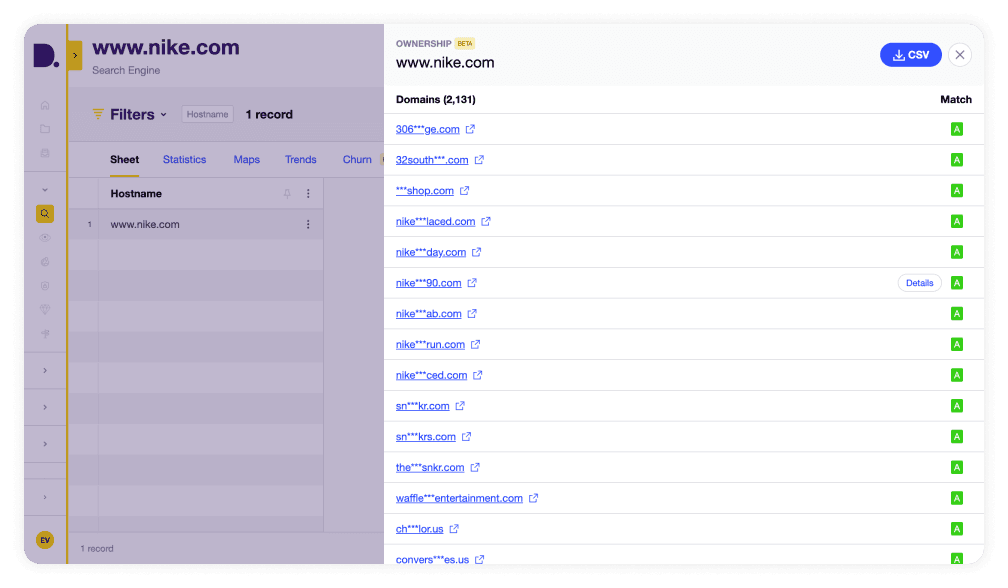Open the the***snkr.com domain link
The image size is (1008, 588).
(x=430, y=468)
